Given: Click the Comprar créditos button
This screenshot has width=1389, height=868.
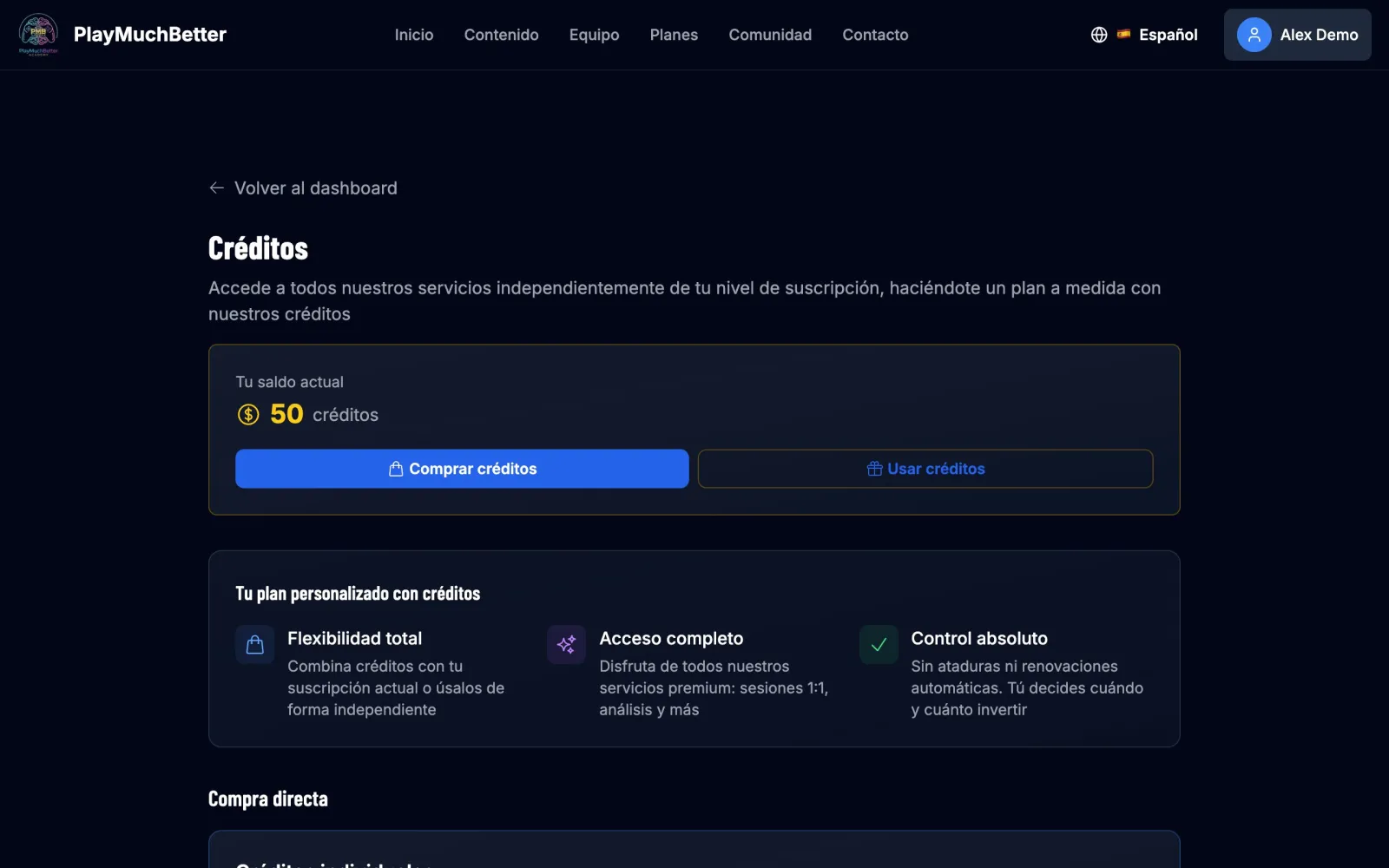Looking at the screenshot, I should 462,469.
